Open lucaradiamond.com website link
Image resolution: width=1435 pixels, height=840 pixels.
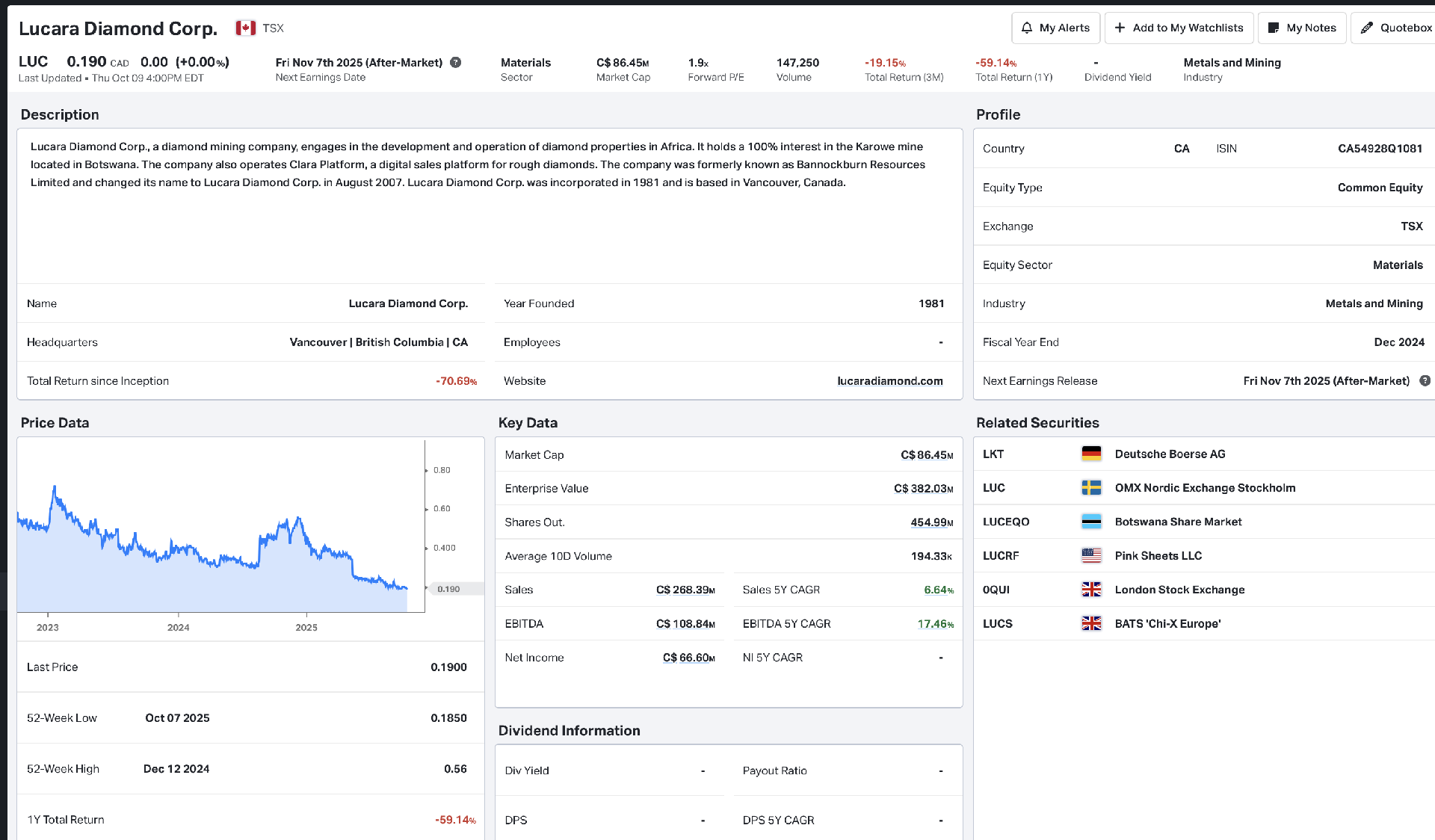click(x=889, y=381)
